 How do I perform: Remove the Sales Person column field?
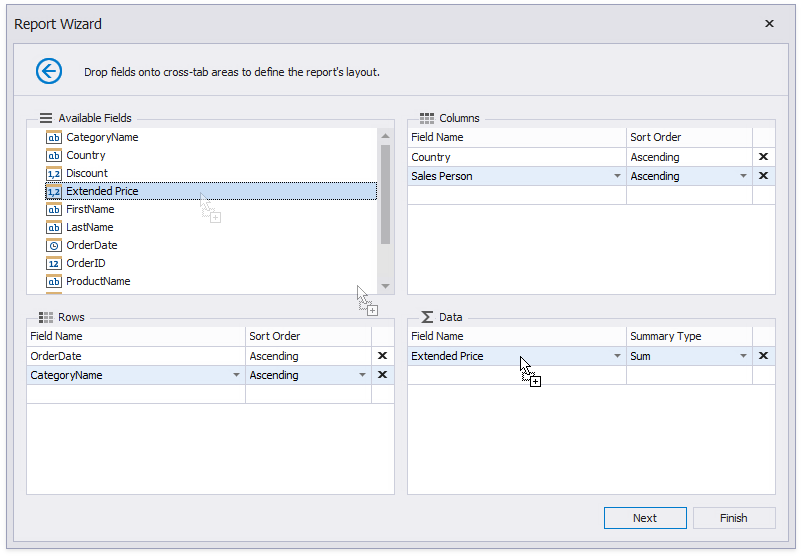pos(763,176)
